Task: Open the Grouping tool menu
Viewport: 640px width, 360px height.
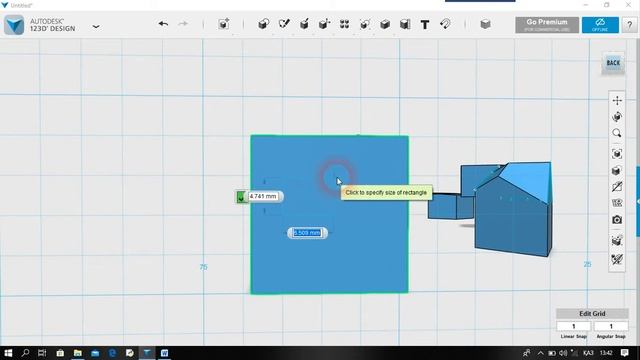Action: (x=364, y=24)
